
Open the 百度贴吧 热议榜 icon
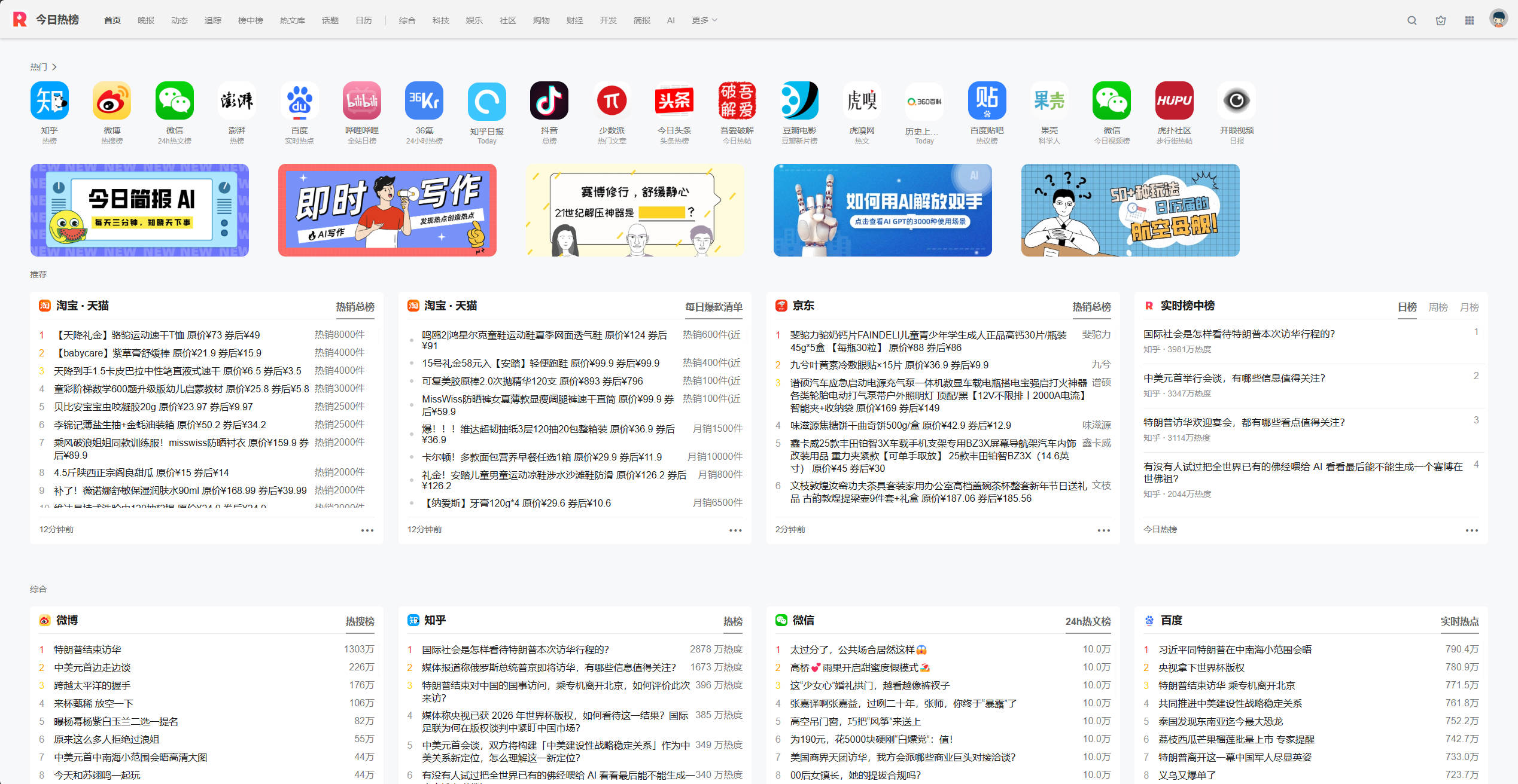(987, 100)
